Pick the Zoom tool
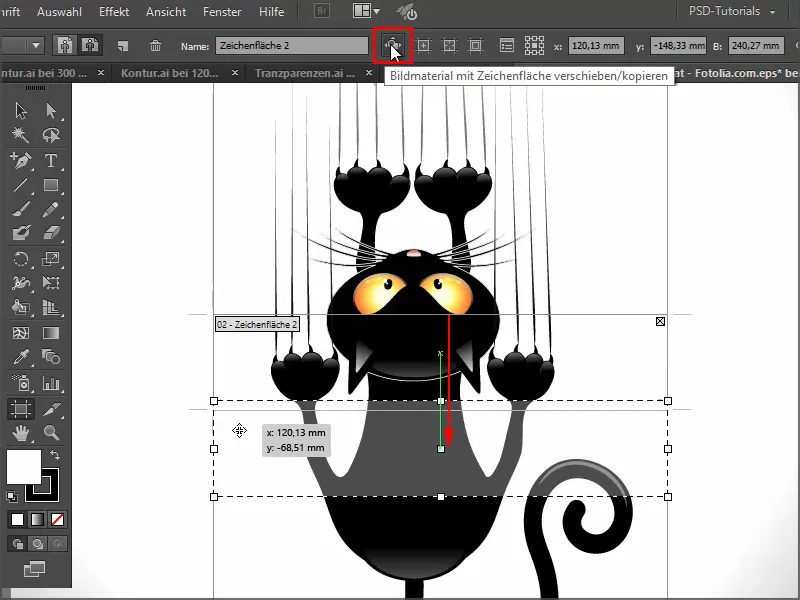The image size is (800, 600). point(51,433)
